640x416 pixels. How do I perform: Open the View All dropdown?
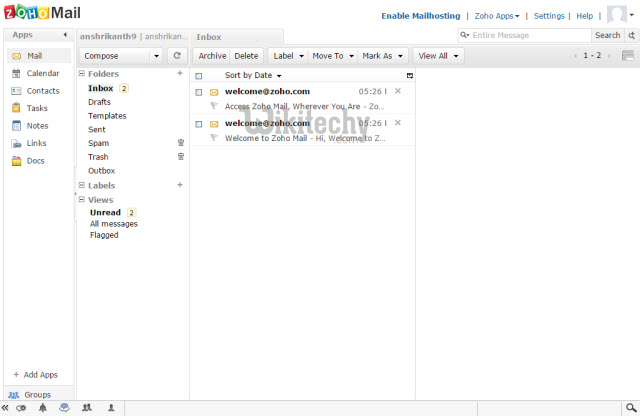click(x=438, y=56)
